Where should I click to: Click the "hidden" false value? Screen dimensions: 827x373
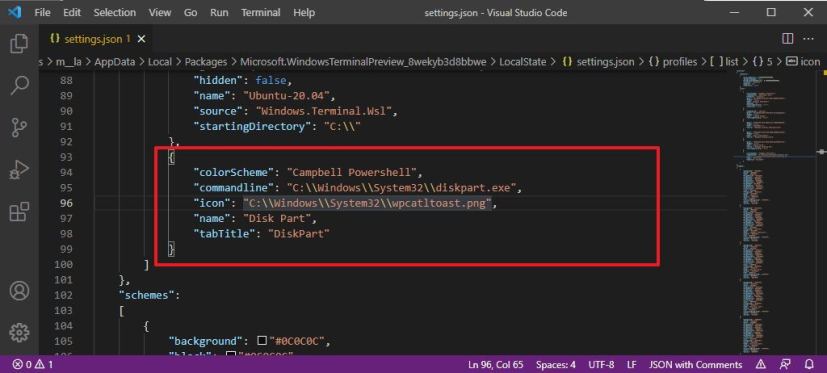271,81
